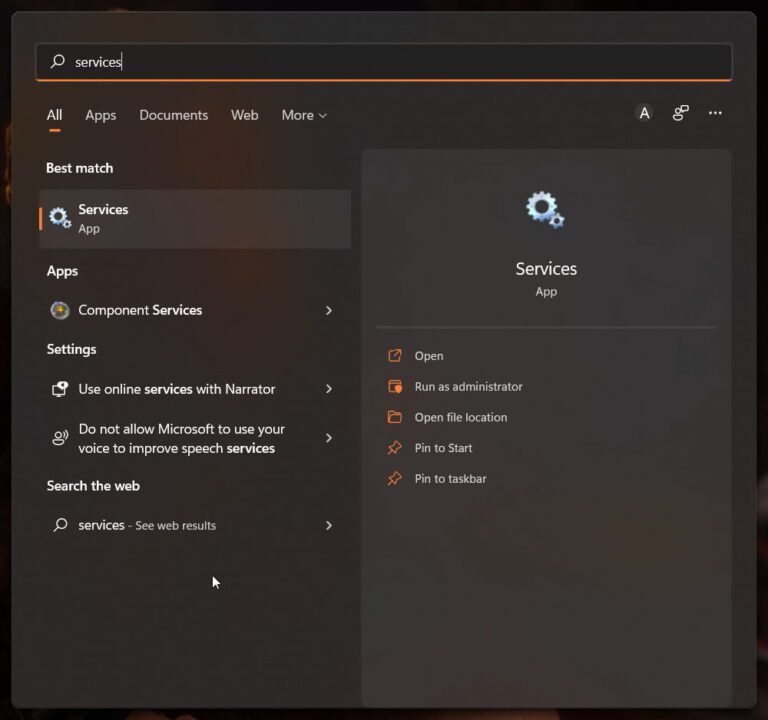
Task: Click the Open file location folder icon
Action: [395, 417]
